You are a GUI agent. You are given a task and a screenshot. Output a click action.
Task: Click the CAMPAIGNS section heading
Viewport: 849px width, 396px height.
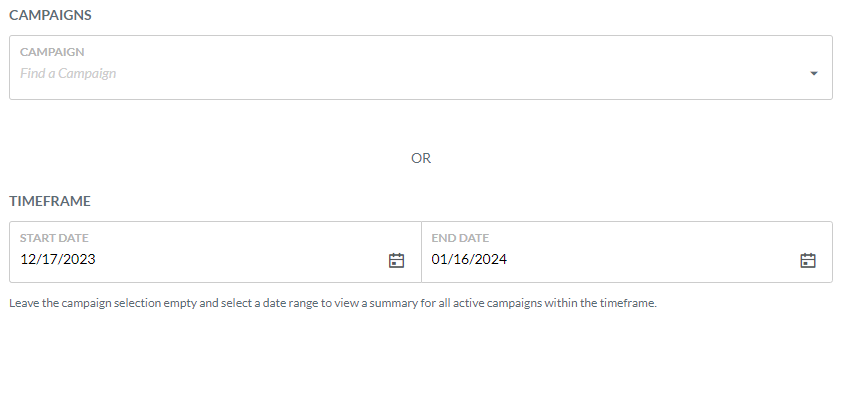point(50,15)
